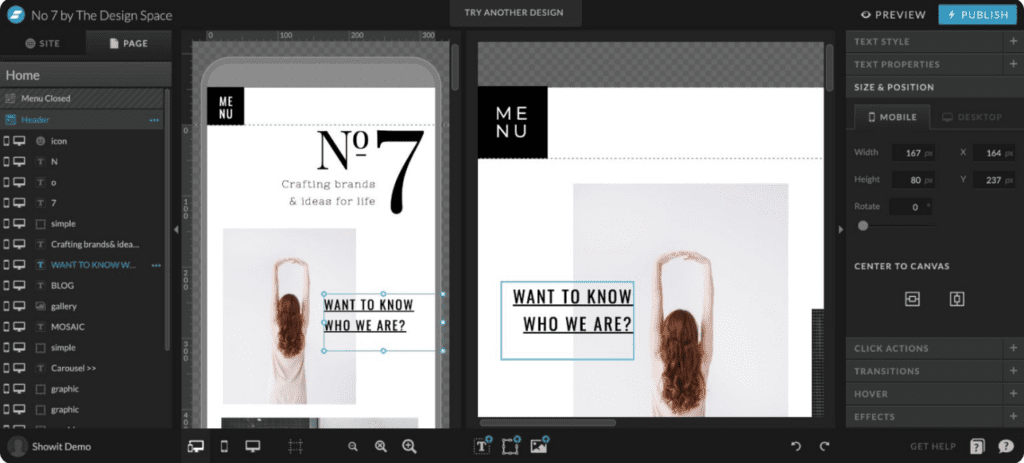
Task: Click the icon layer's globe symbol
Action: 40,140
